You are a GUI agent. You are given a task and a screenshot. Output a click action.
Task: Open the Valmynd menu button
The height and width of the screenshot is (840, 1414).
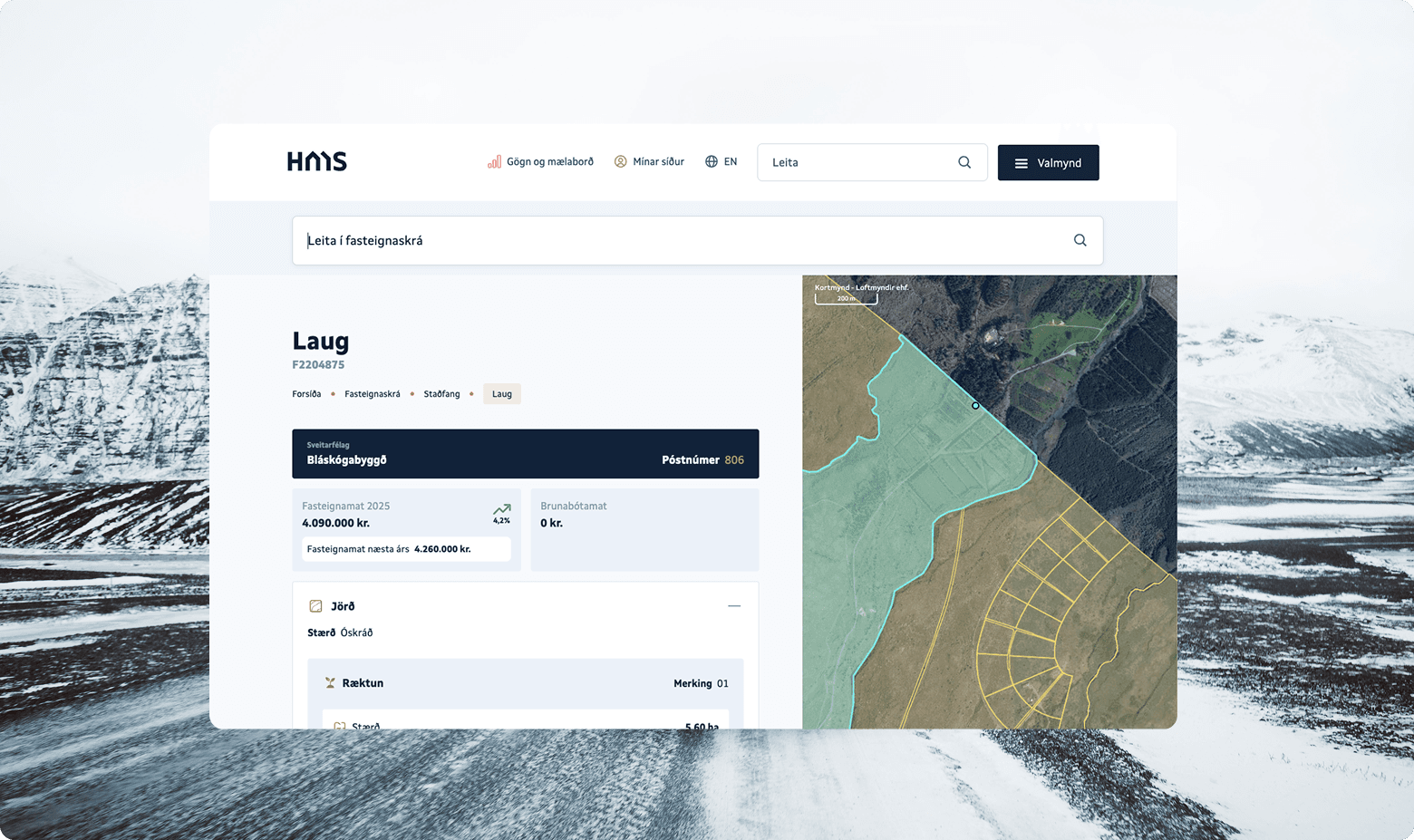point(1048,163)
